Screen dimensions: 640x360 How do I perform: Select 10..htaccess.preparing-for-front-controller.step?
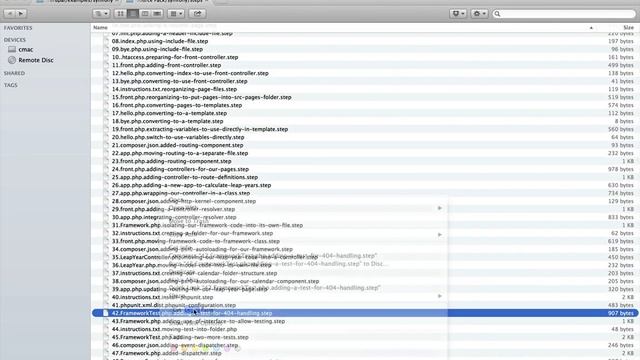pos(175,57)
